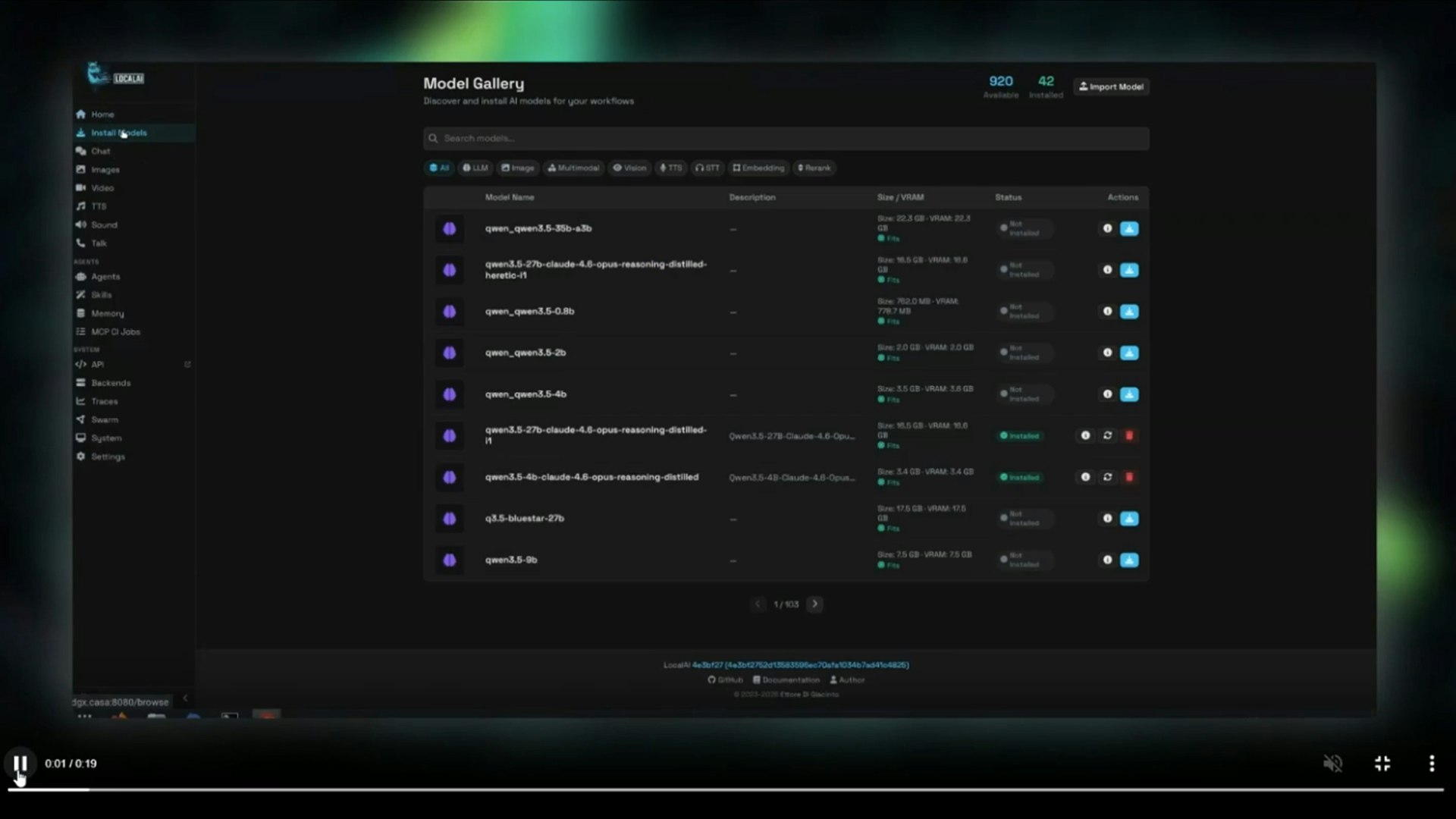The height and width of the screenshot is (819, 1456).
Task: Install the qwen_qwen3.5-2b model
Action: click(x=1129, y=353)
